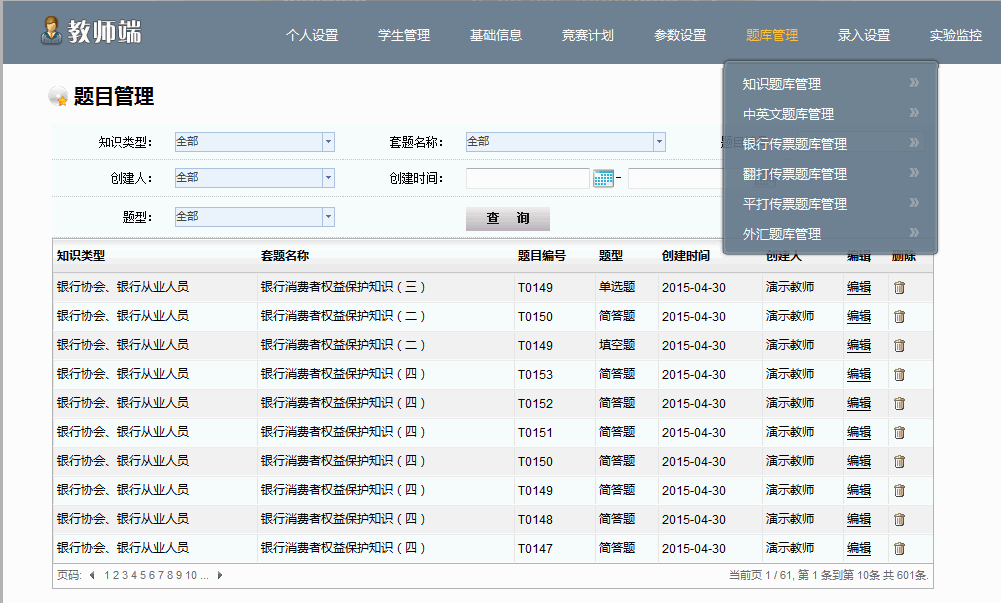The image size is (1001, 603).
Task: Click the 创建时间 start date field
Action: [x=527, y=178]
